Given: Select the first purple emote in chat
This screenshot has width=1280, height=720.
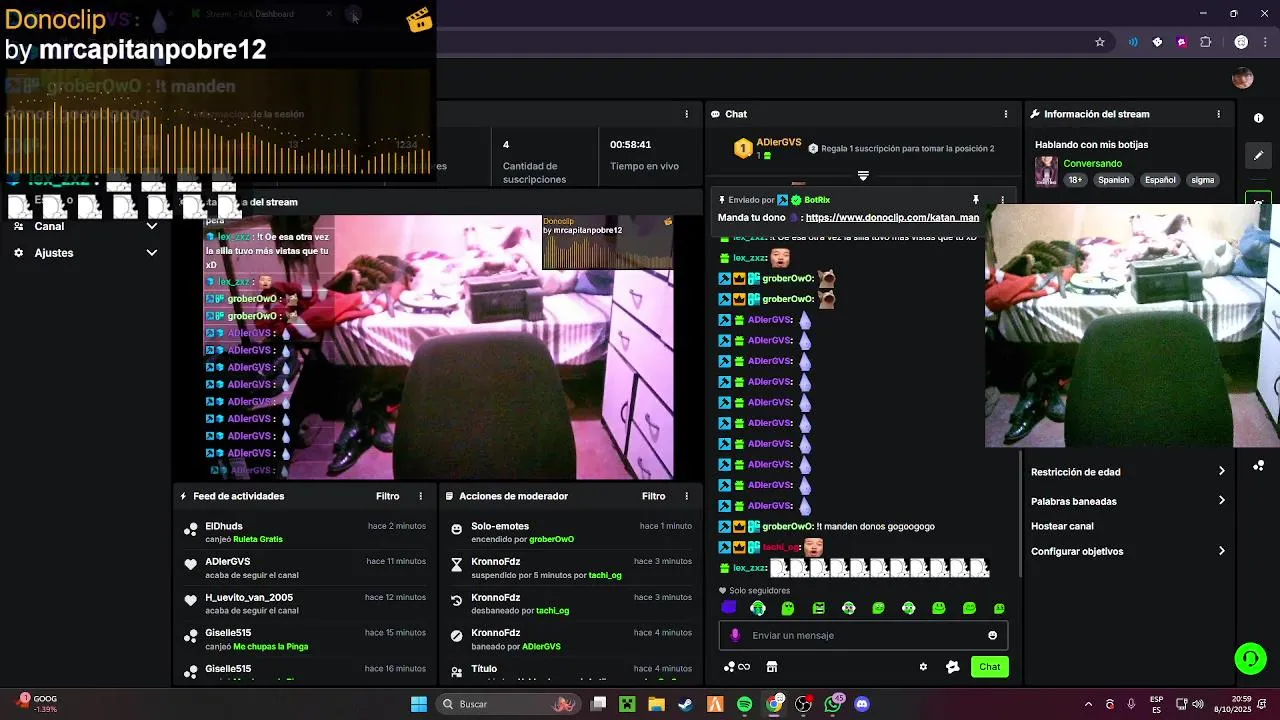Looking at the screenshot, I should coord(728,608).
